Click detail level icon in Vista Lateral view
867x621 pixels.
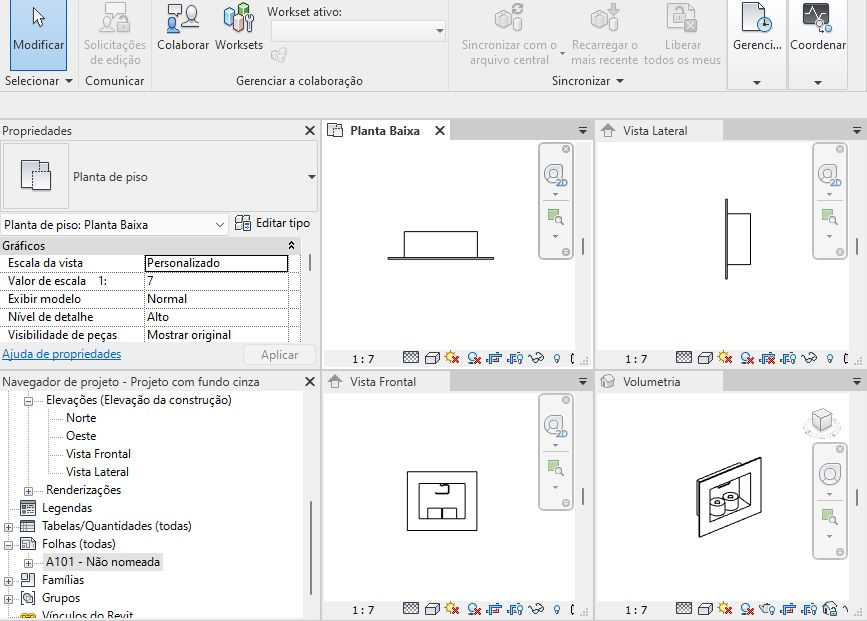(x=684, y=358)
